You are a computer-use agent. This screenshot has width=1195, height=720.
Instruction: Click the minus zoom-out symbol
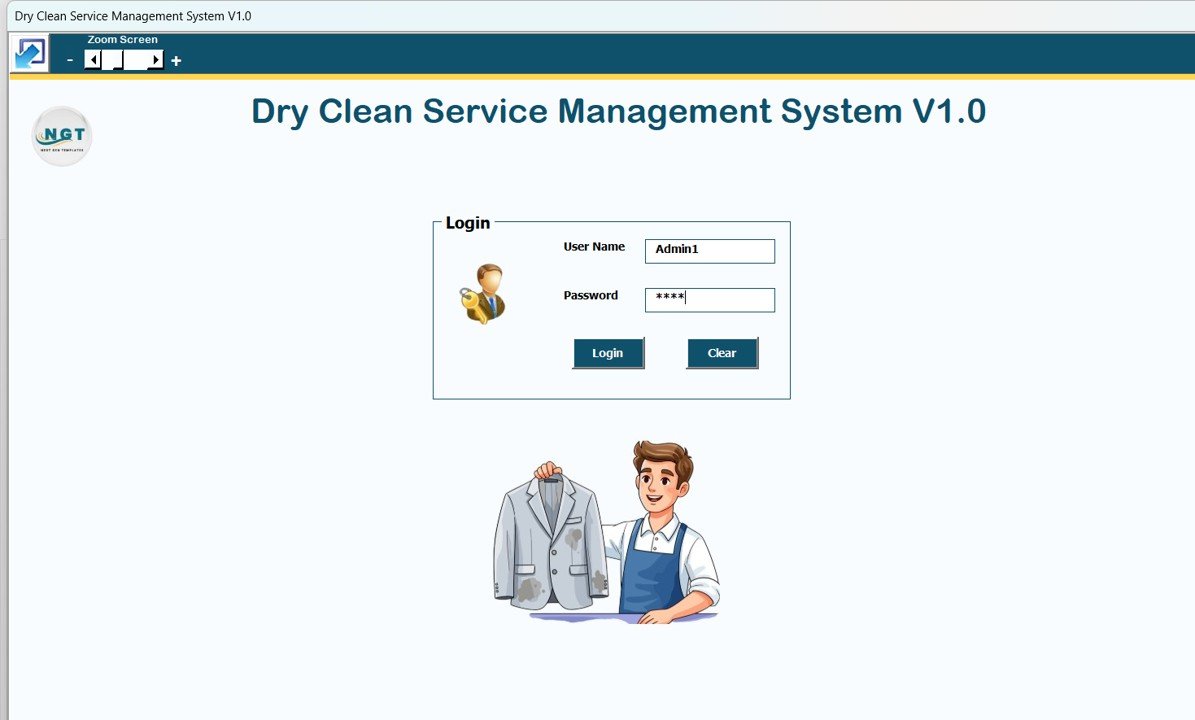point(70,61)
